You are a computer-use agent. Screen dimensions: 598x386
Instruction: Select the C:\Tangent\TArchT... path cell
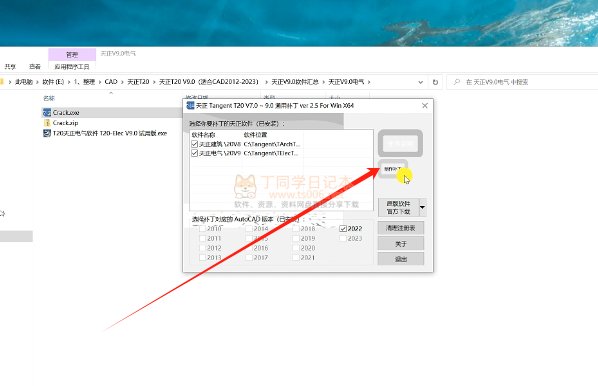pos(272,144)
